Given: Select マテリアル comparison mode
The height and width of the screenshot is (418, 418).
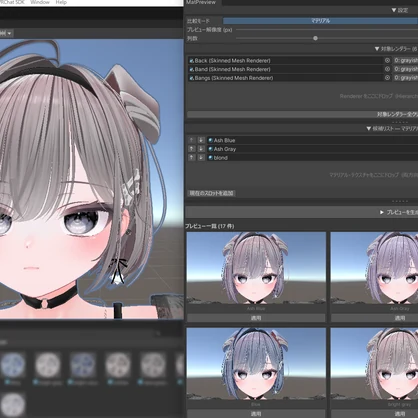Looking at the screenshot, I should click(x=320, y=21).
